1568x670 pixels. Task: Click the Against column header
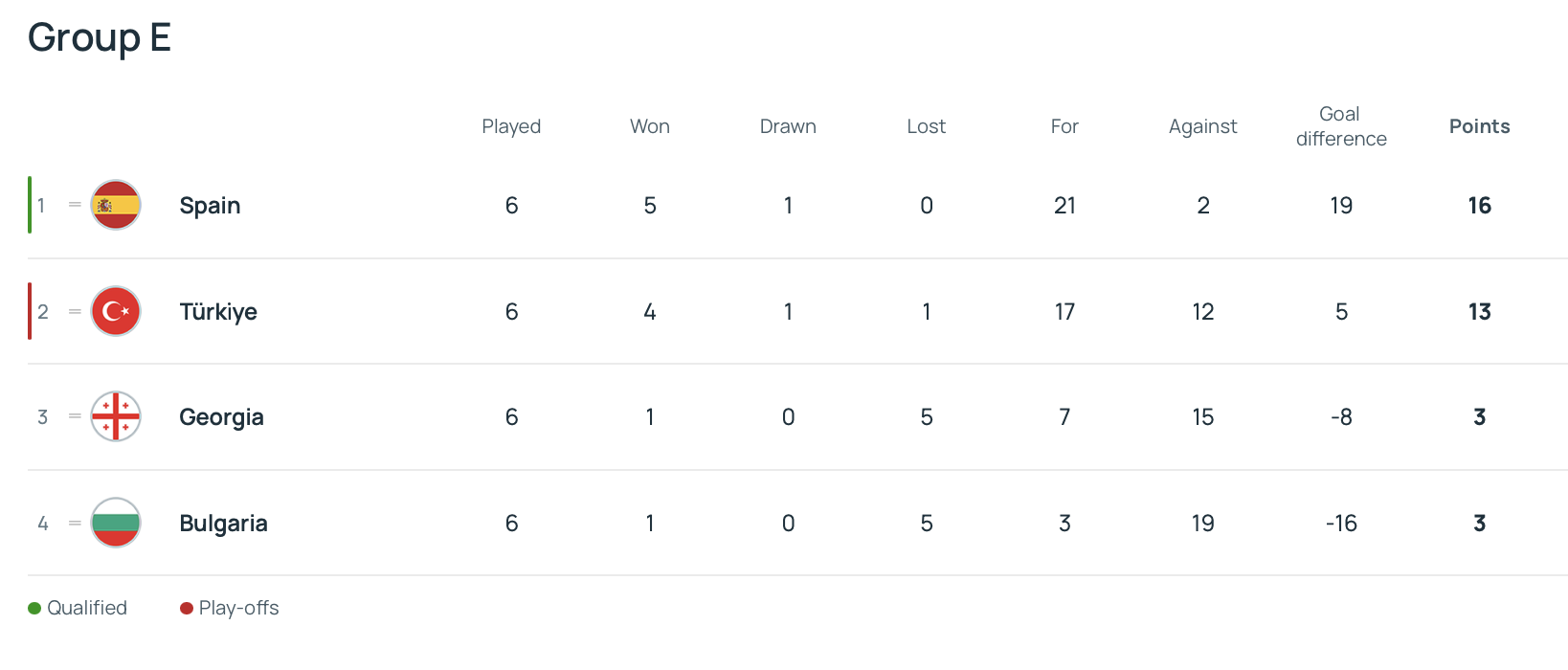(x=1202, y=126)
